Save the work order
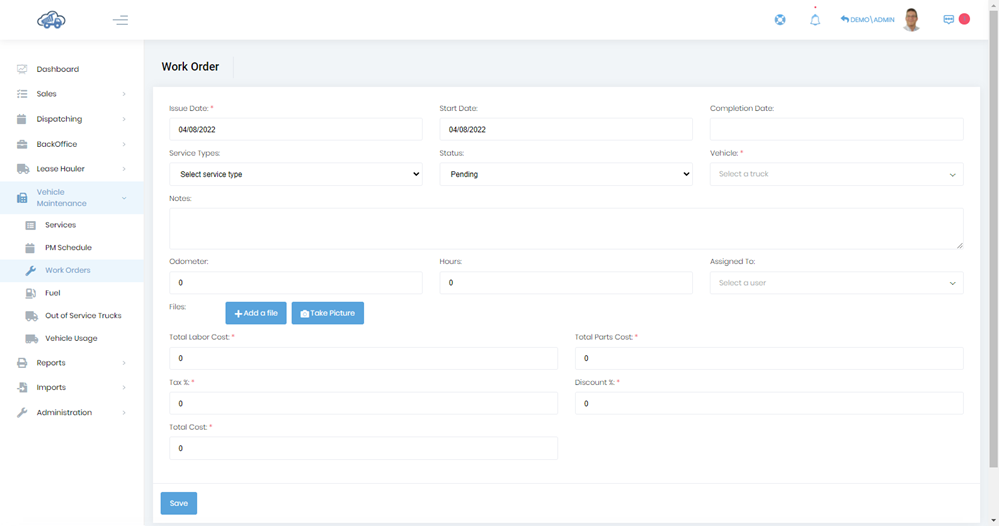This screenshot has width=999, height=526. pyautogui.click(x=178, y=503)
